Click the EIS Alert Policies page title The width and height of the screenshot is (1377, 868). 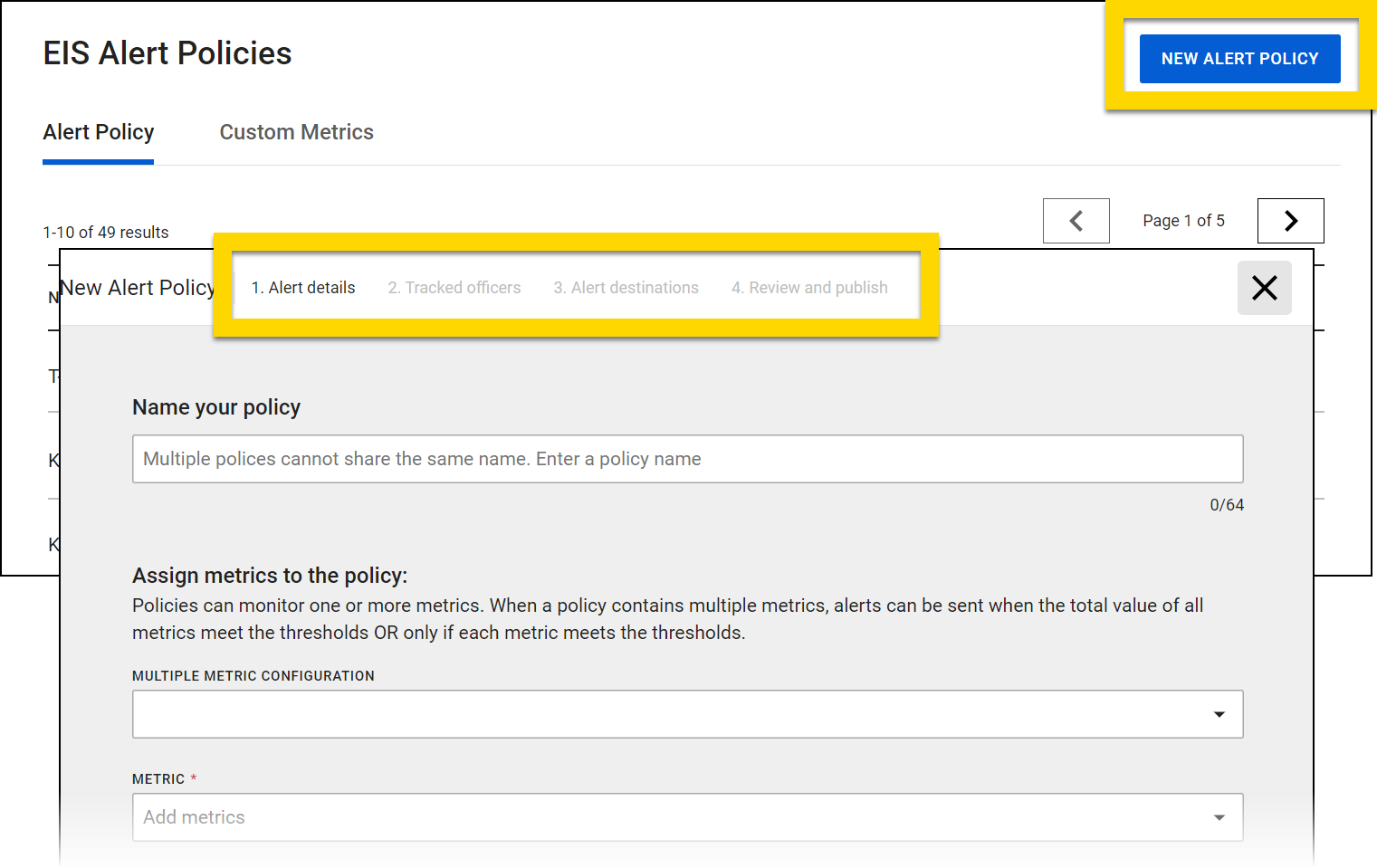tap(167, 53)
